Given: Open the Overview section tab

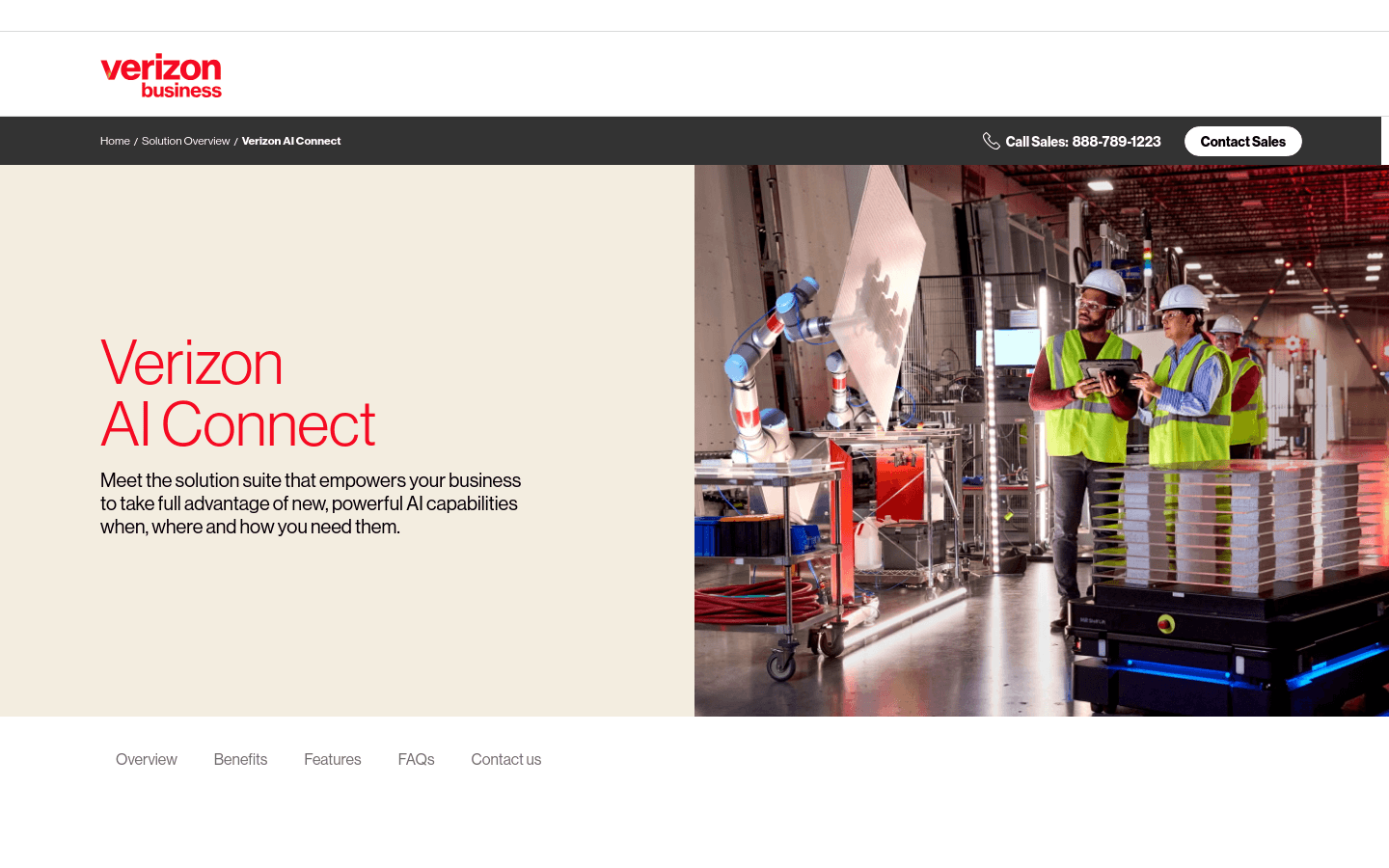Looking at the screenshot, I should (147, 759).
